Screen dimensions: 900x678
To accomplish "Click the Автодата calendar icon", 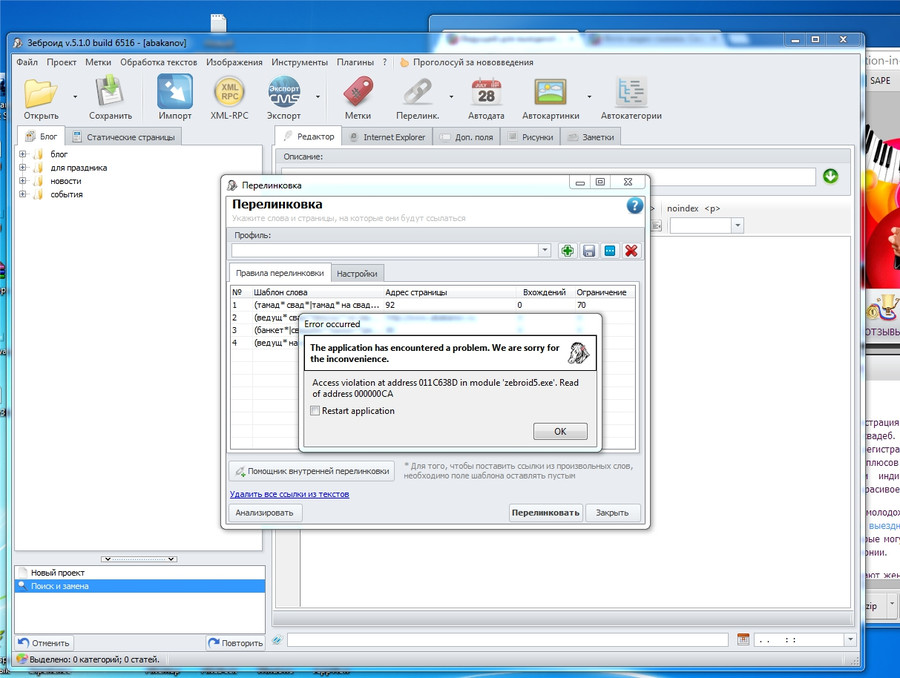I will 486,92.
